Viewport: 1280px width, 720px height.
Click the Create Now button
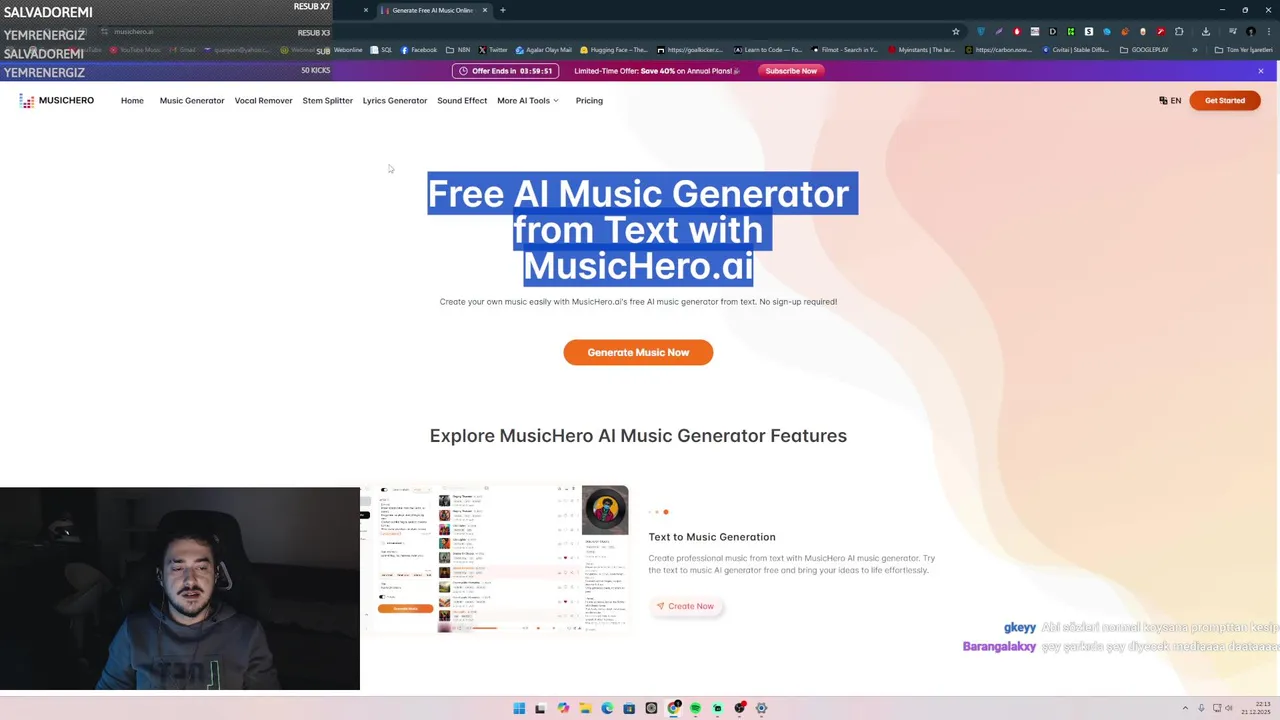(685, 606)
